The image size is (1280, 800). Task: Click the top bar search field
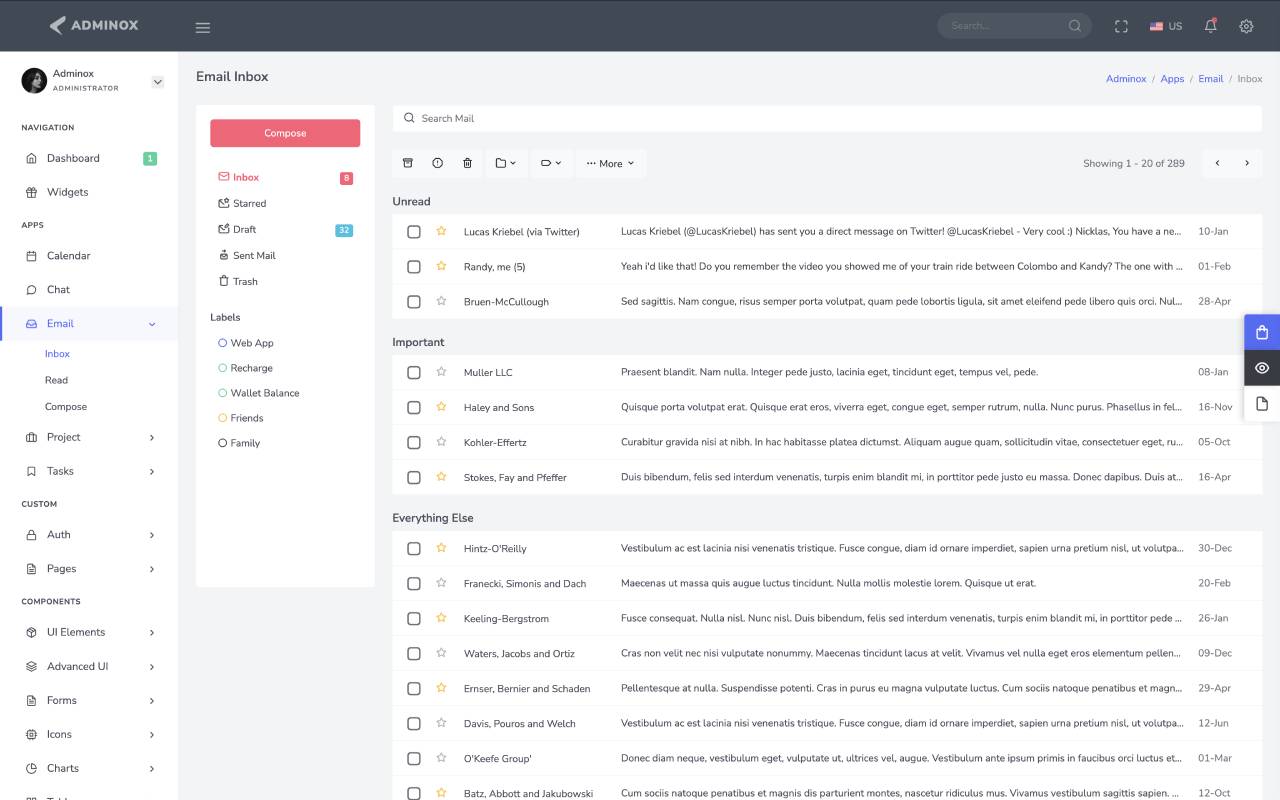point(1014,26)
